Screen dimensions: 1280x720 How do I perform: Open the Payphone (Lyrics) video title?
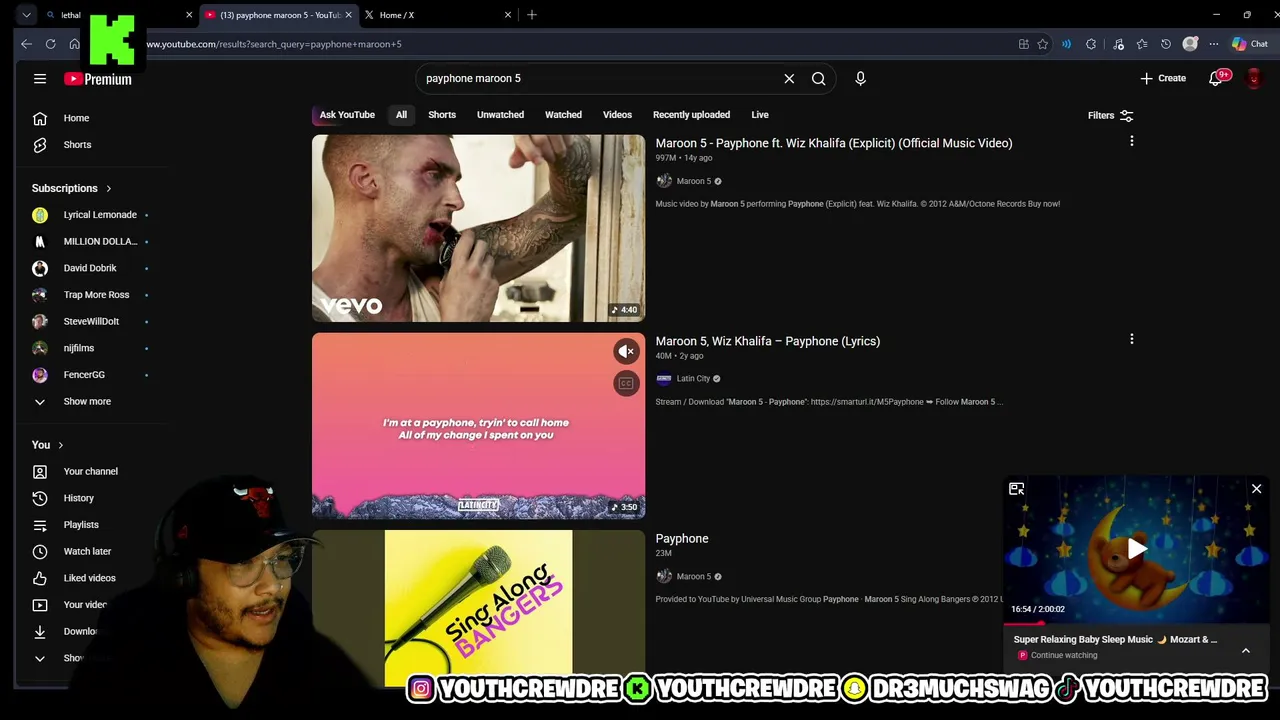(x=768, y=341)
